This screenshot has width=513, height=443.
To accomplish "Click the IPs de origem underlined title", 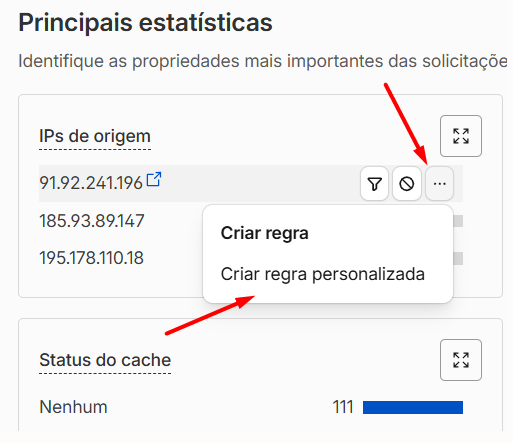I will pyautogui.click(x=95, y=137).
